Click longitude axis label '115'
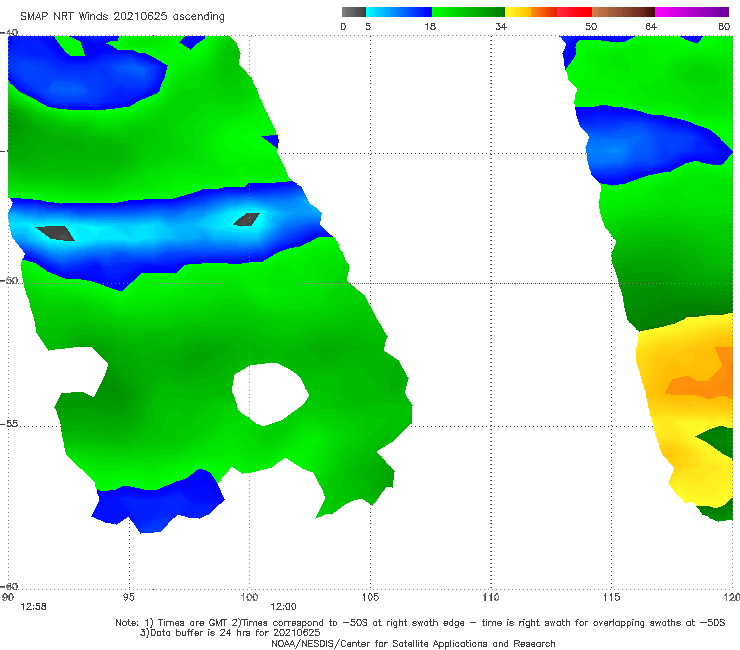 (x=612, y=597)
